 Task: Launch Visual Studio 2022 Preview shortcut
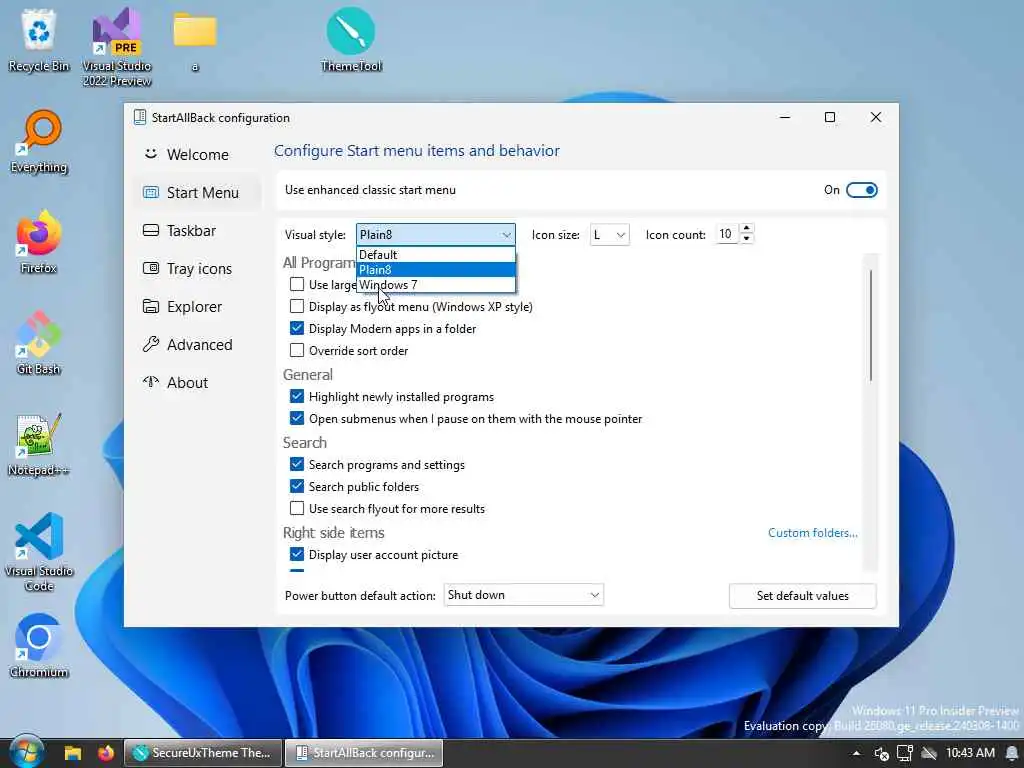pos(117,47)
